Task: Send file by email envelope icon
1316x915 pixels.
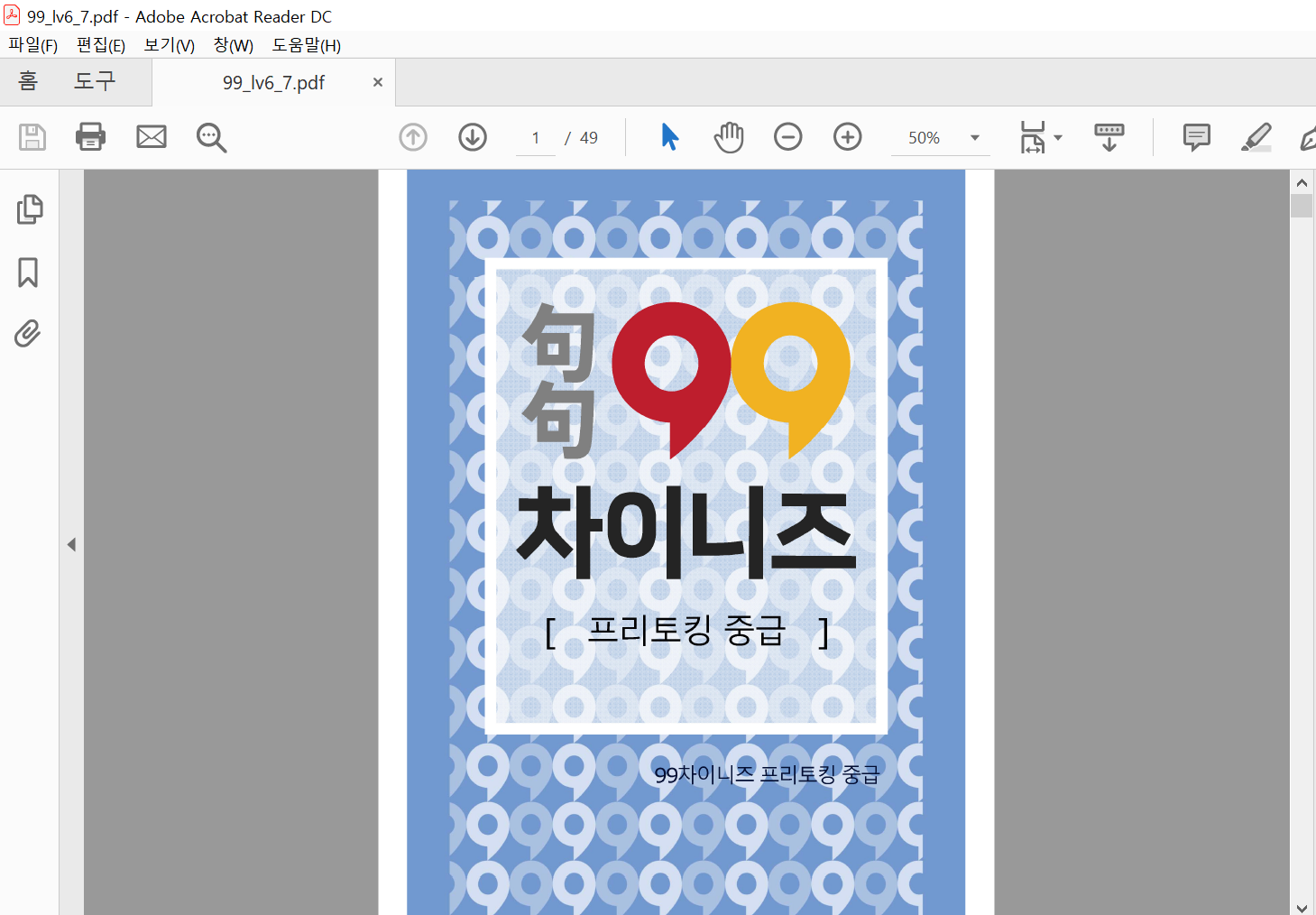Action: (x=152, y=137)
